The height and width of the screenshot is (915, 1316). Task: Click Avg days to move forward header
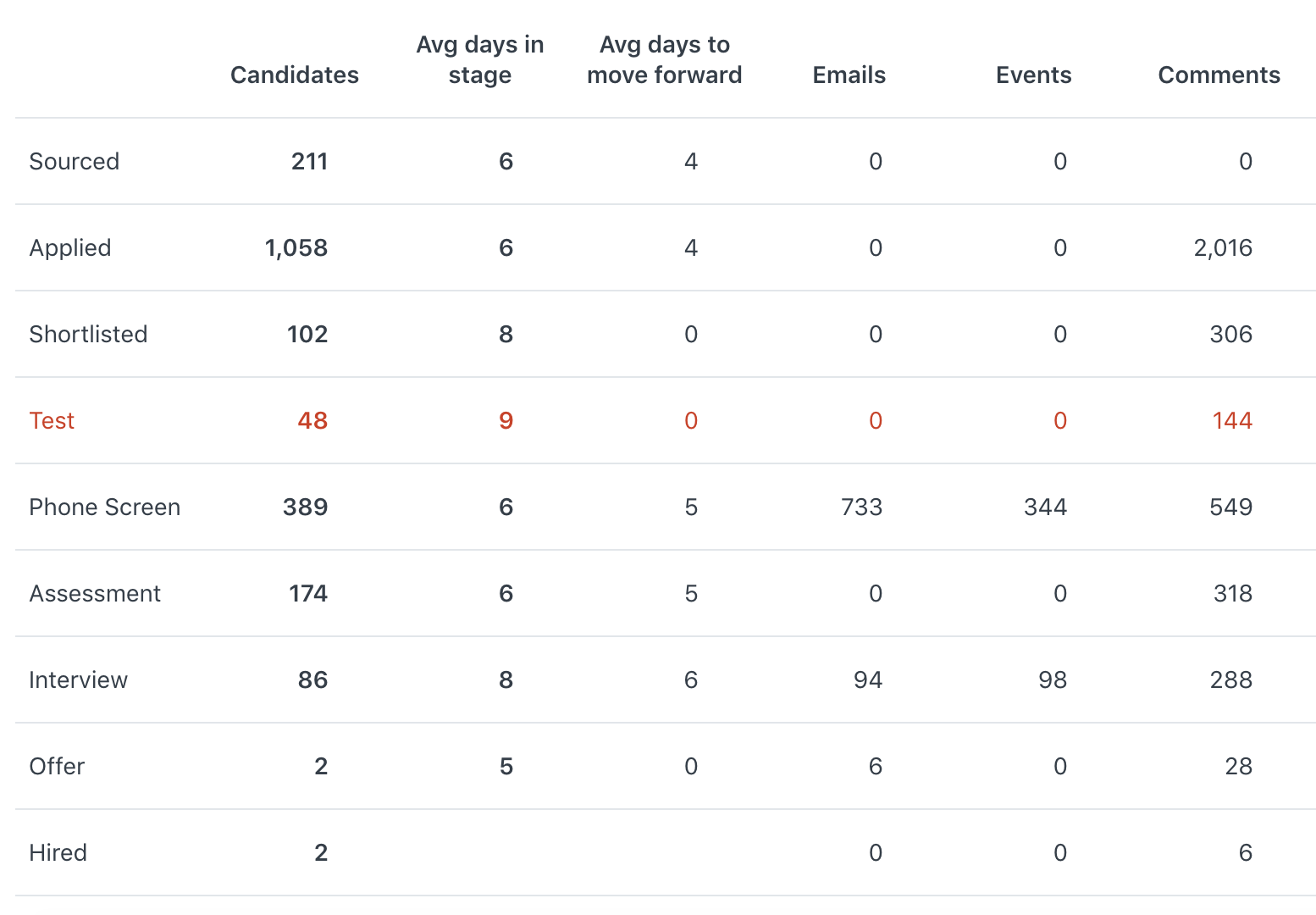coord(664,60)
